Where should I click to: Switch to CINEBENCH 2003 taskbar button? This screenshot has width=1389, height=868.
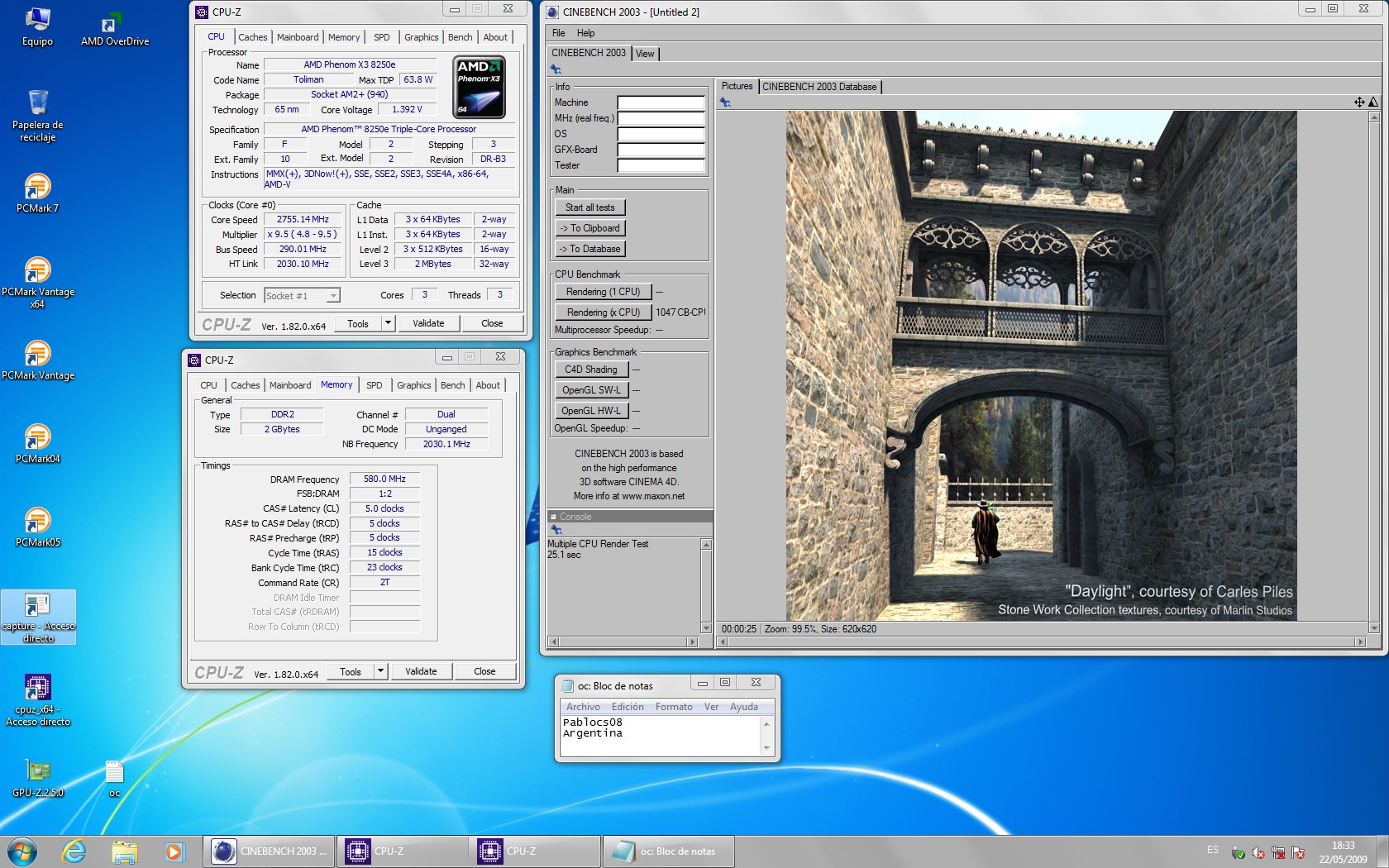pyautogui.click(x=270, y=851)
